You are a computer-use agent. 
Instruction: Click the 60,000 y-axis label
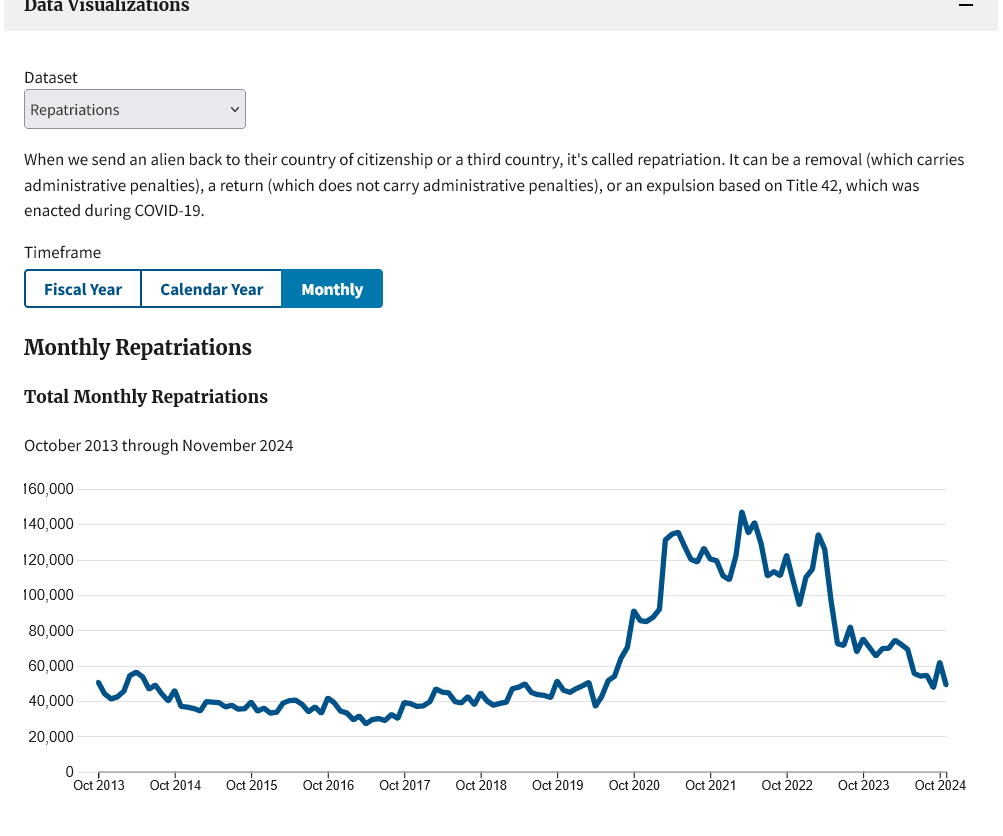click(x=51, y=666)
